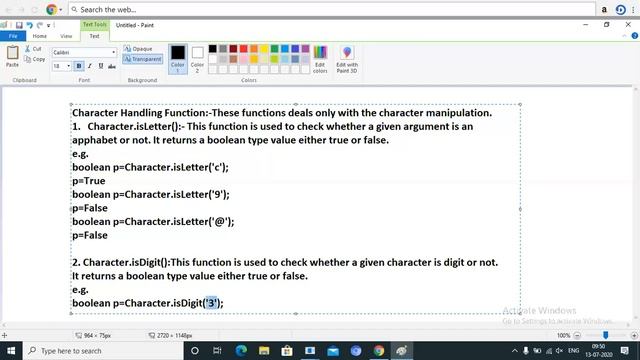Open the Edit colors dialog

click(x=320, y=59)
